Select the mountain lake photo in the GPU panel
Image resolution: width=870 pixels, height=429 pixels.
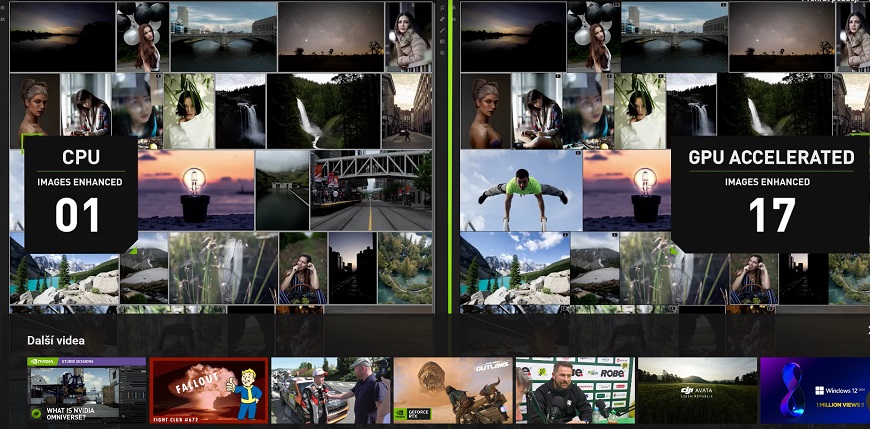coord(515,268)
